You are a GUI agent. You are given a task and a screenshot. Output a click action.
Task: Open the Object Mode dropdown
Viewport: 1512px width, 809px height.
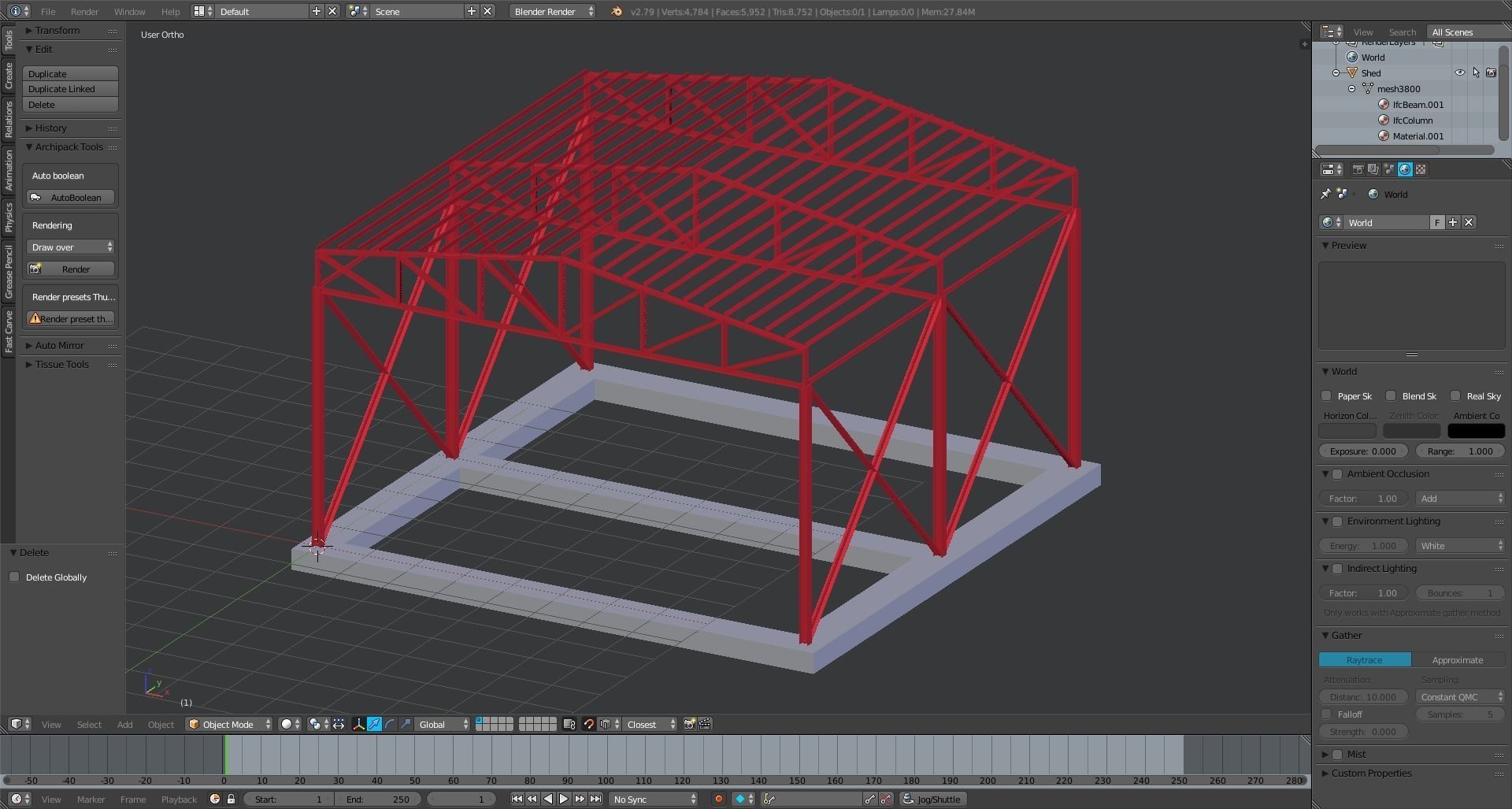coord(229,724)
